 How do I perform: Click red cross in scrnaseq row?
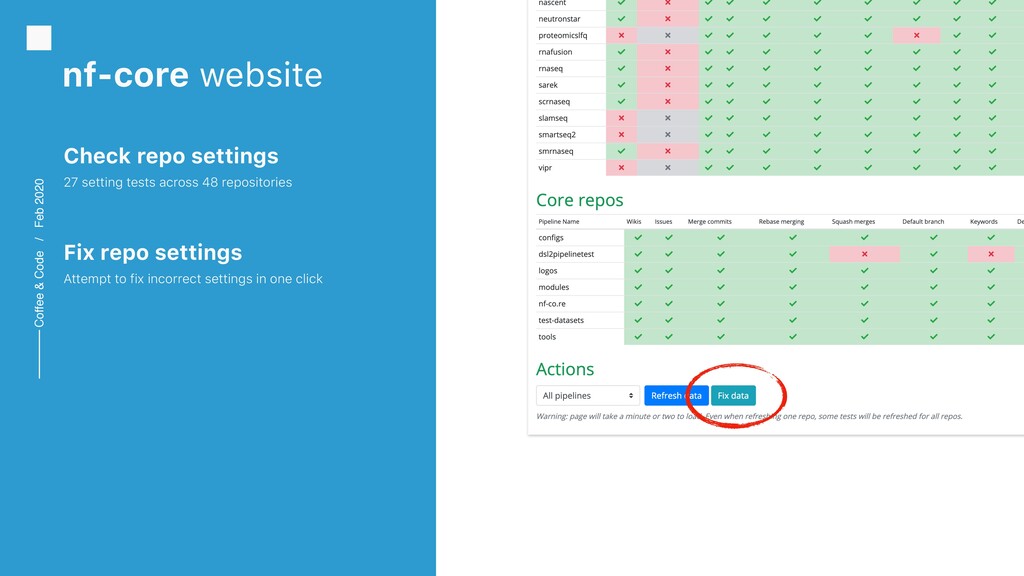[x=667, y=101]
